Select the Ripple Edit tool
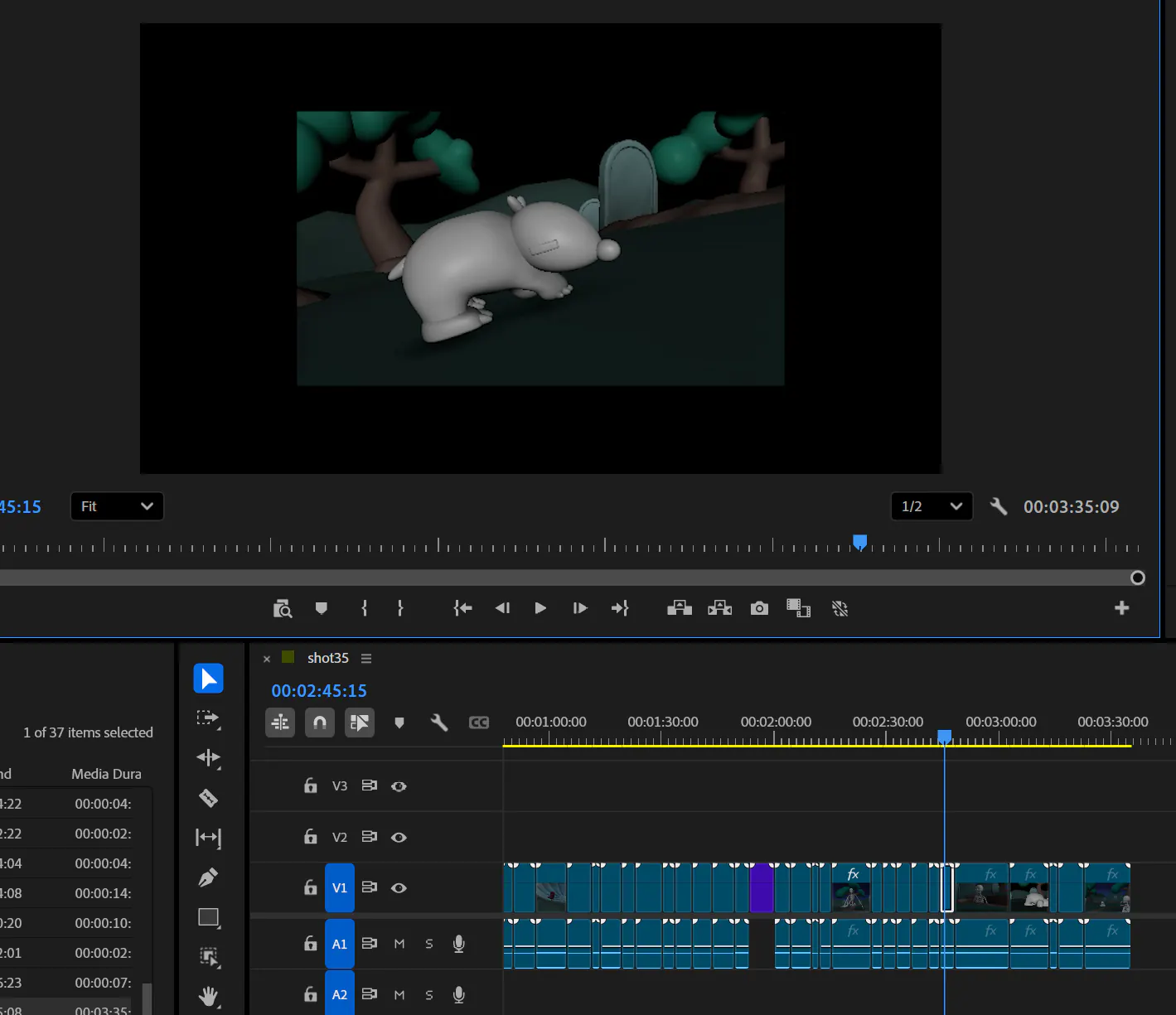Screen dimensions: 1176x1015 tap(208, 757)
